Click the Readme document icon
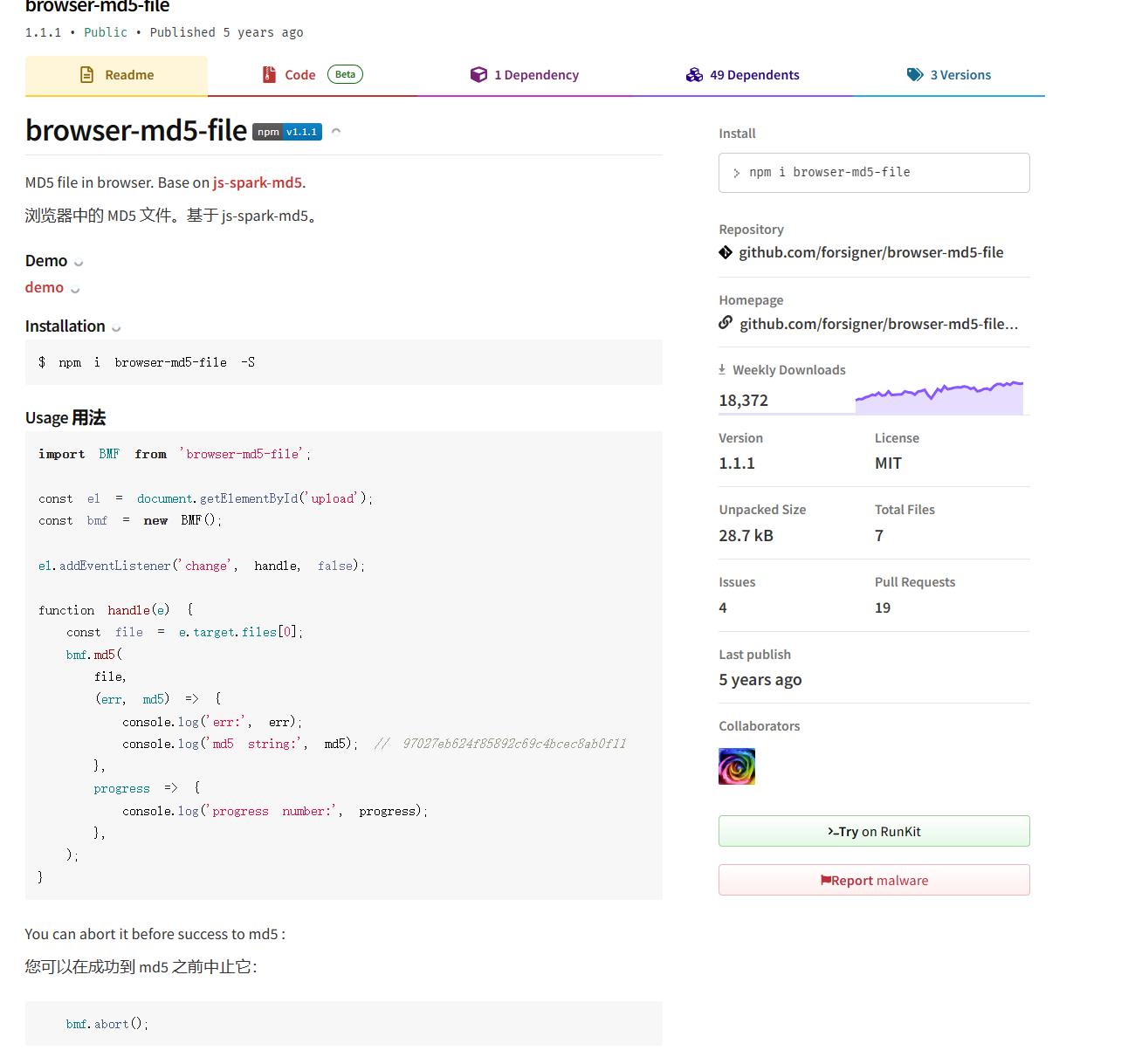1135x1064 pixels. [x=86, y=75]
